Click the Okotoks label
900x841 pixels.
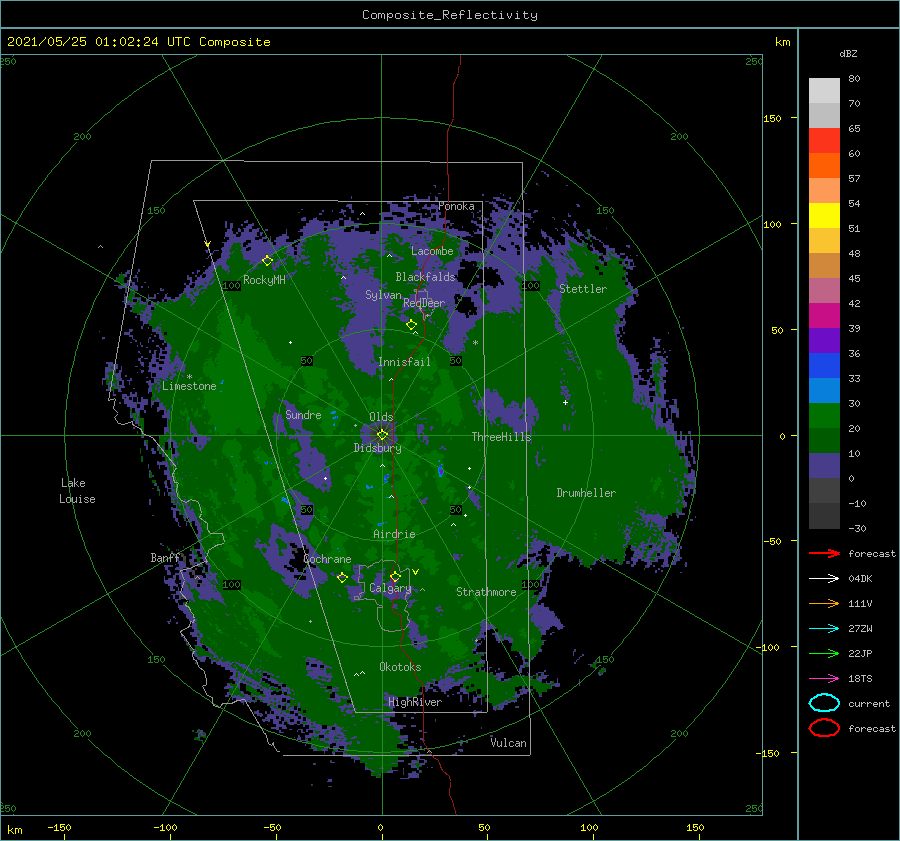pyautogui.click(x=400, y=667)
